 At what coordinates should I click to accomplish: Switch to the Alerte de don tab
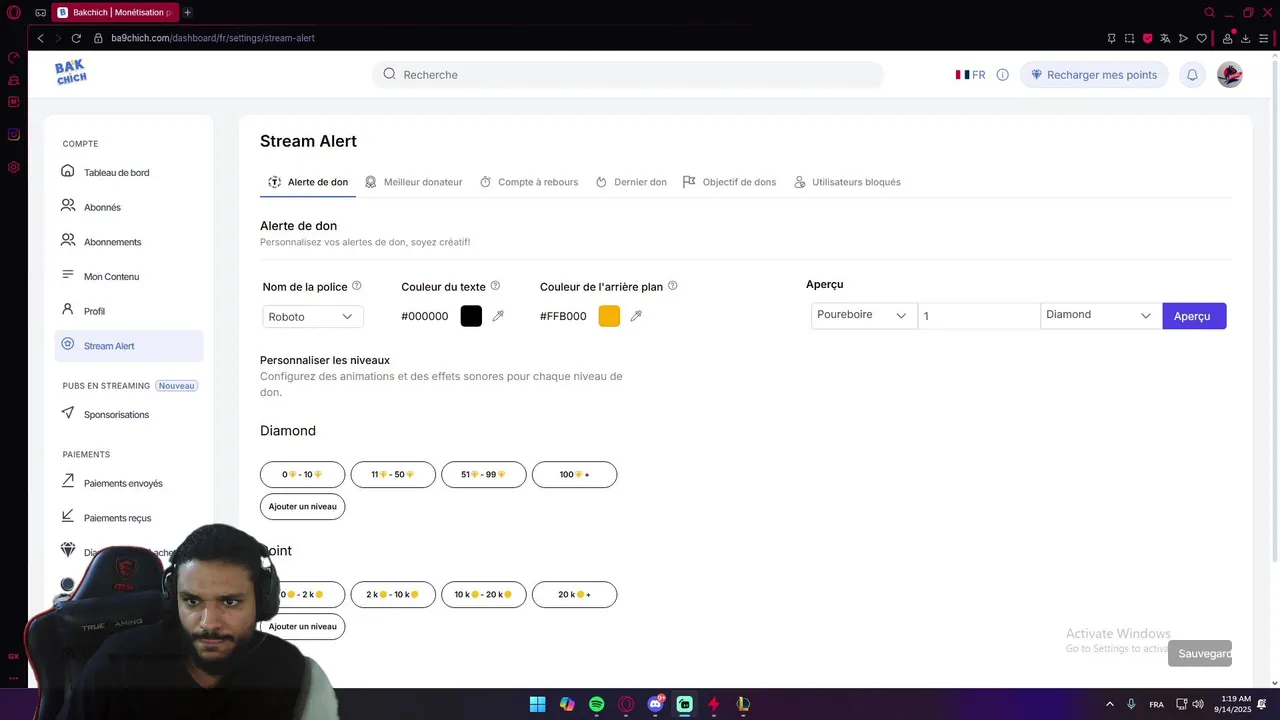(308, 182)
